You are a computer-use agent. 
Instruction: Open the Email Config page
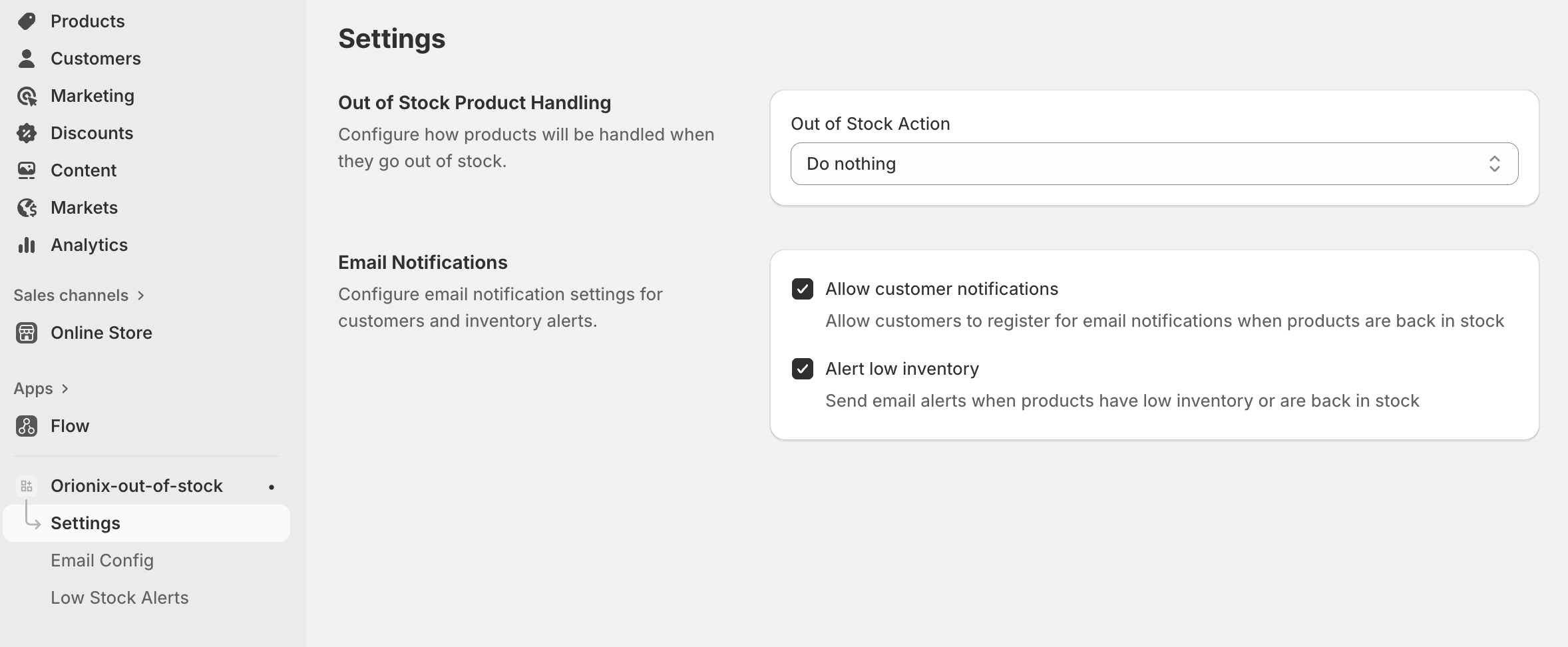(102, 560)
